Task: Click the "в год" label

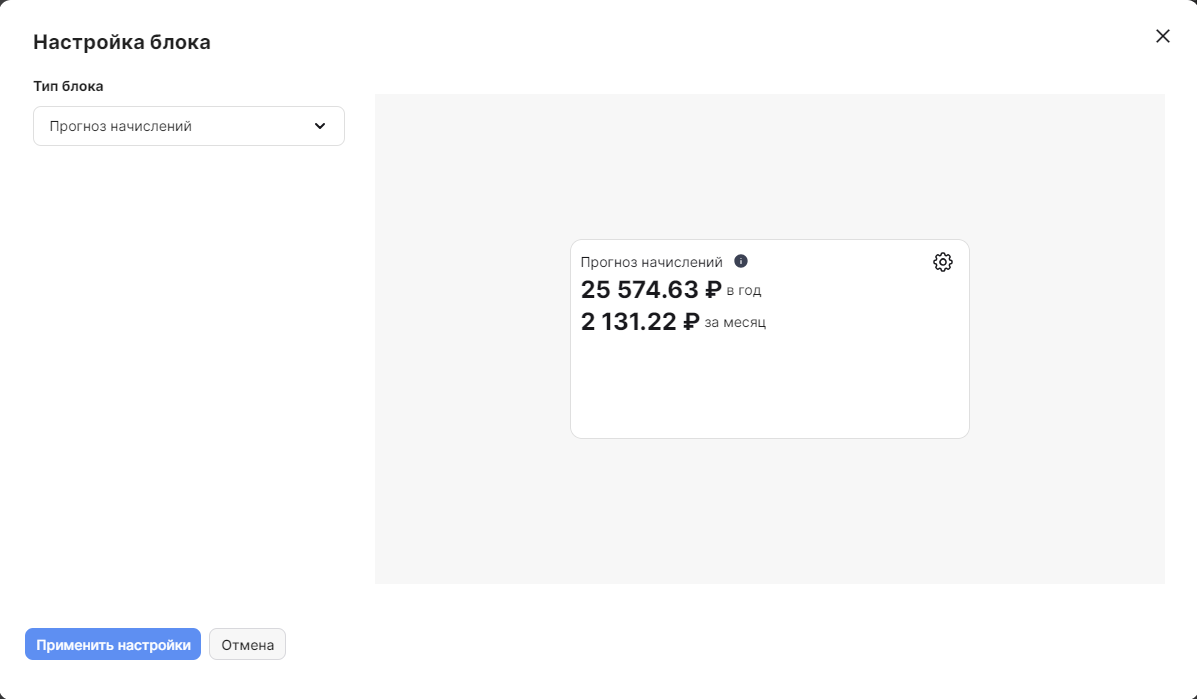Action: click(744, 291)
